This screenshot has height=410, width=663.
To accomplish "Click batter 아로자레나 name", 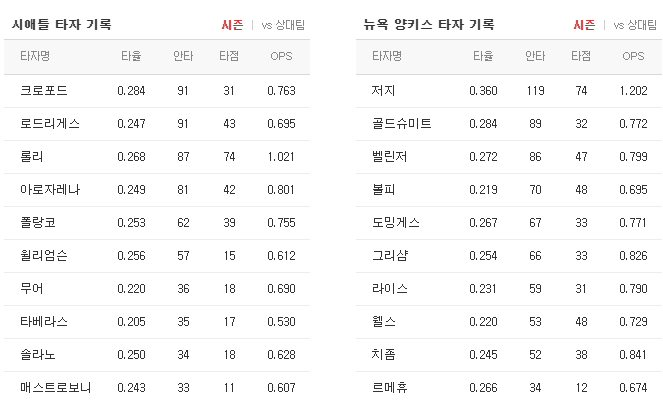I will coord(50,190).
